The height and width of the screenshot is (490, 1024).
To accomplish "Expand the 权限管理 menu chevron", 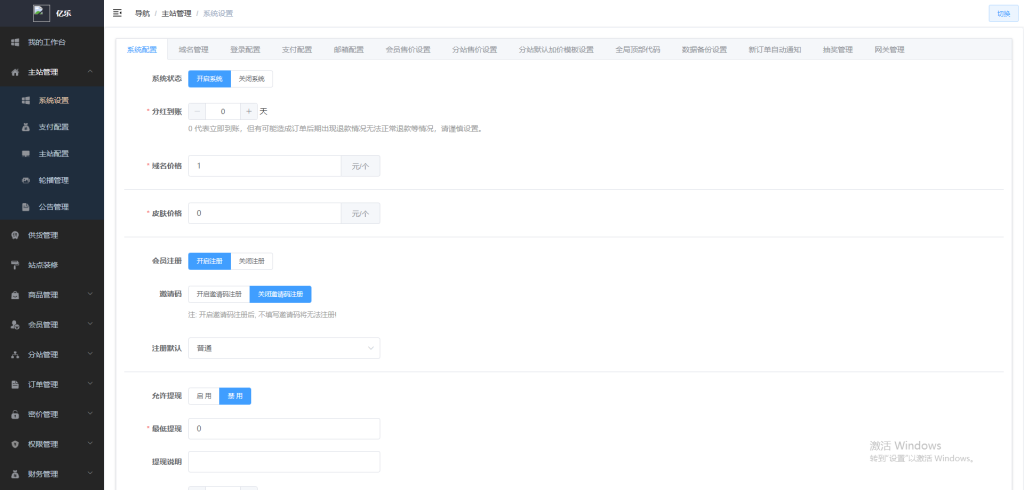I will click(x=90, y=444).
